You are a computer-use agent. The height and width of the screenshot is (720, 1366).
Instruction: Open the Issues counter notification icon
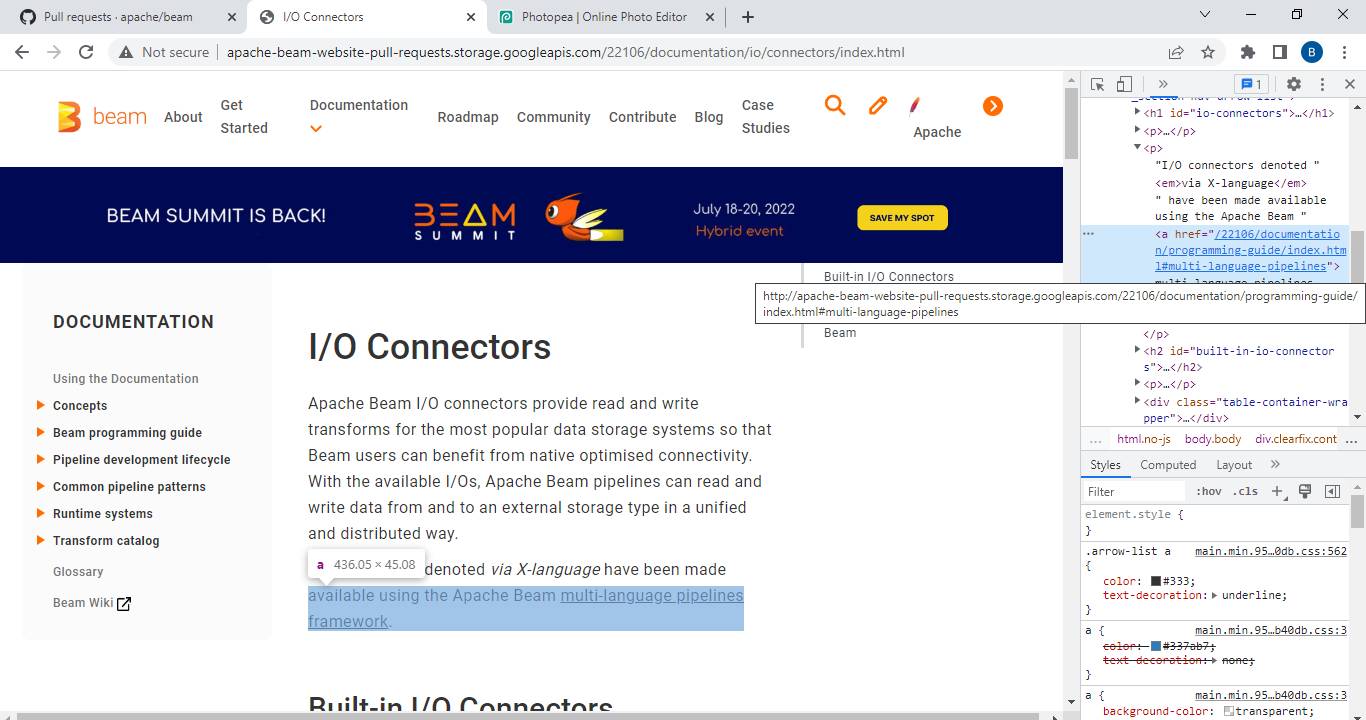[x=1245, y=84]
